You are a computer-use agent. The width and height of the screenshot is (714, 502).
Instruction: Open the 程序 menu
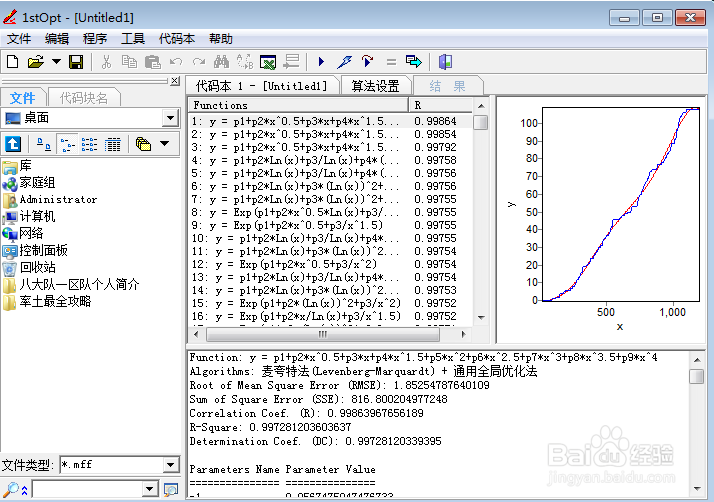pyautogui.click(x=95, y=39)
